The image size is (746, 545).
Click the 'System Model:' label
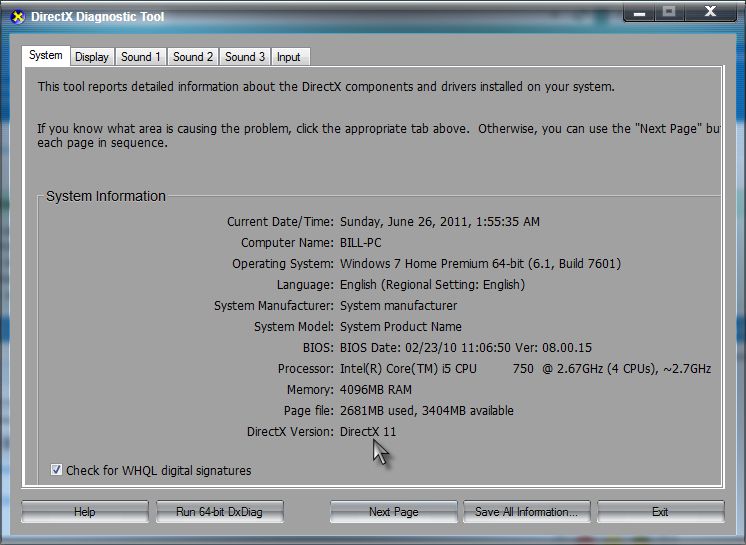(x=294, y=326)
